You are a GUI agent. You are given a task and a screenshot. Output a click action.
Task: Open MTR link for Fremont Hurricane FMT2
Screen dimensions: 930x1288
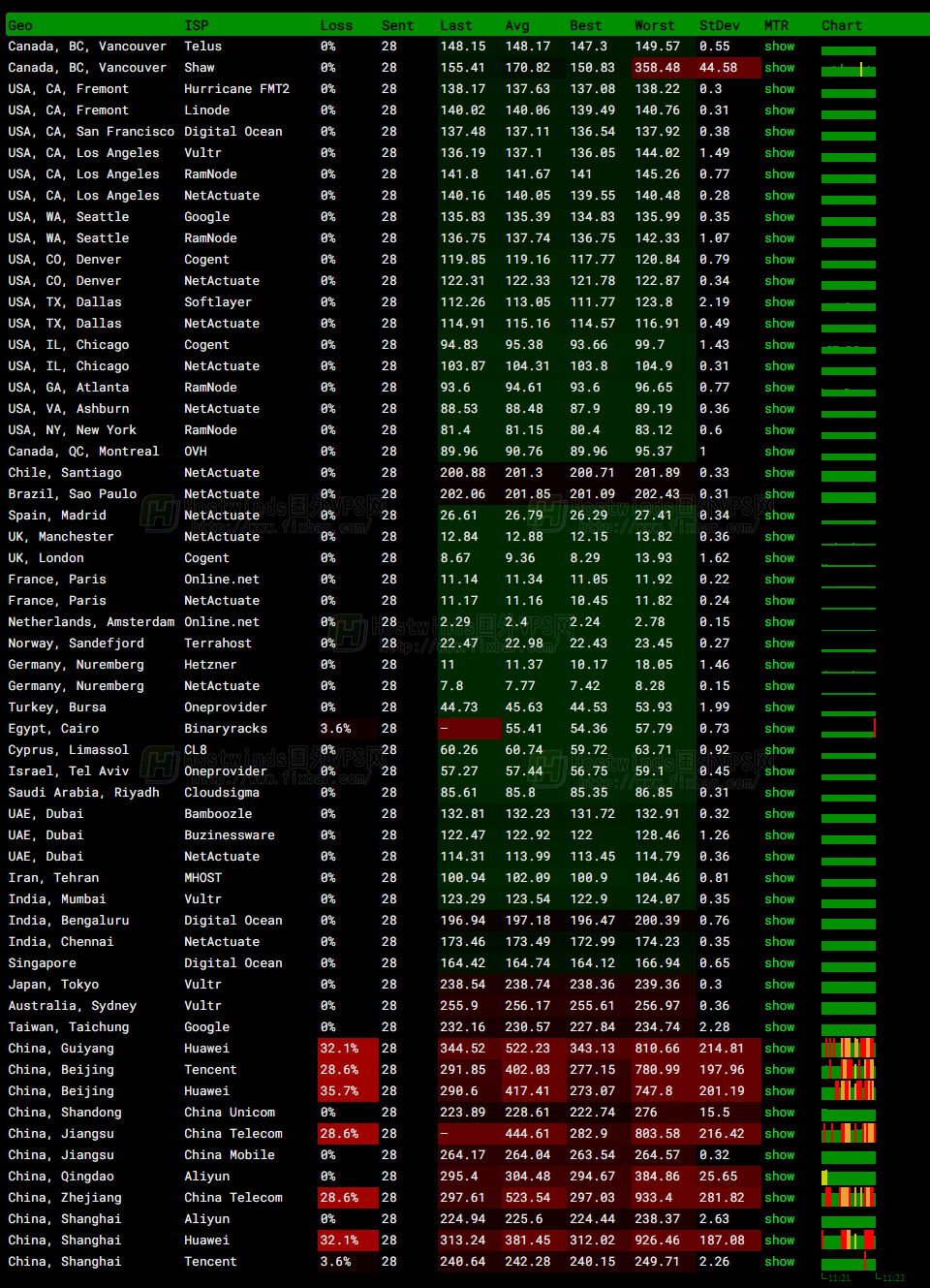click(779, 89)
